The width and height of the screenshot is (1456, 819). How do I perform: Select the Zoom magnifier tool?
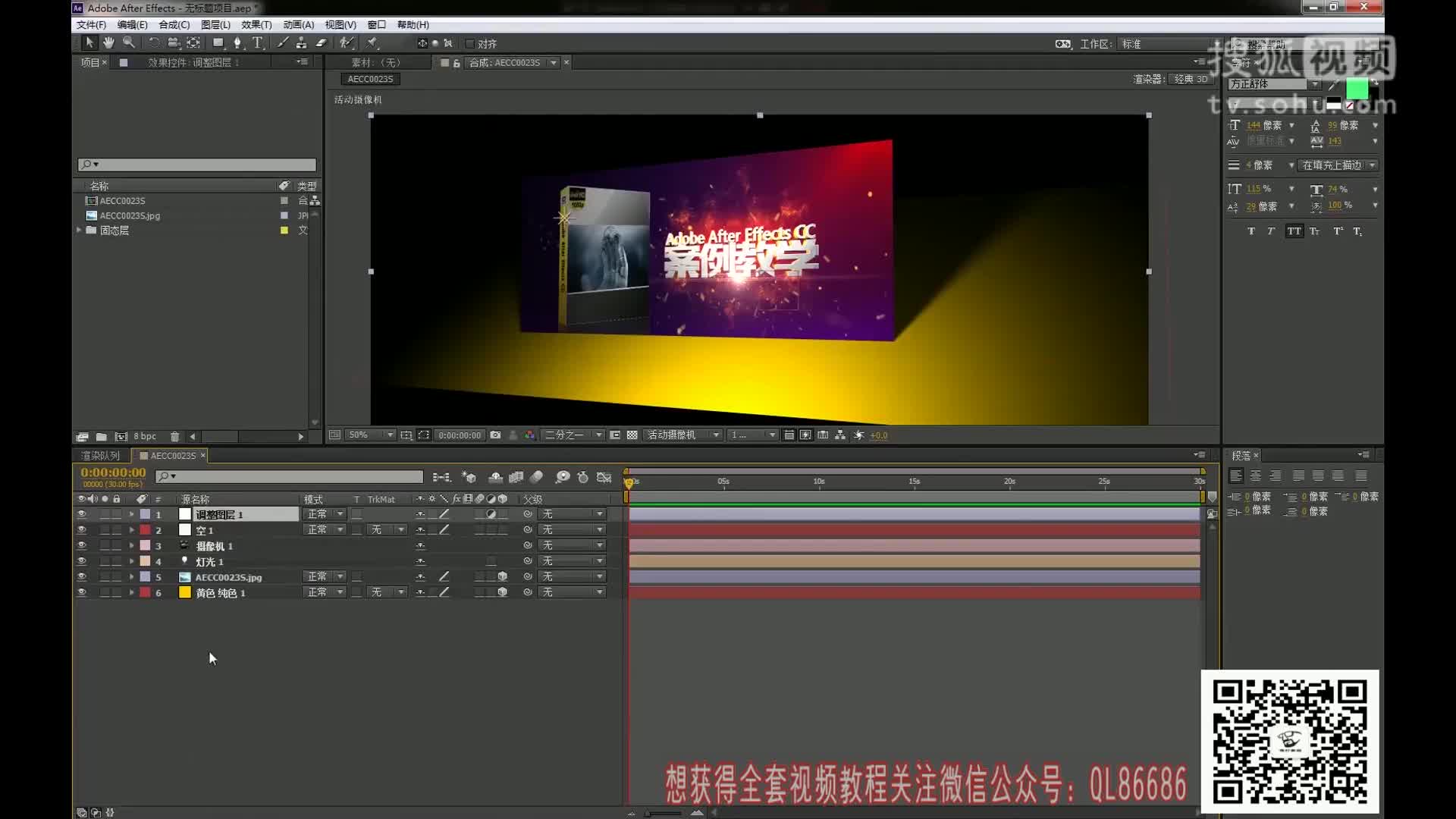coord(129,43)
